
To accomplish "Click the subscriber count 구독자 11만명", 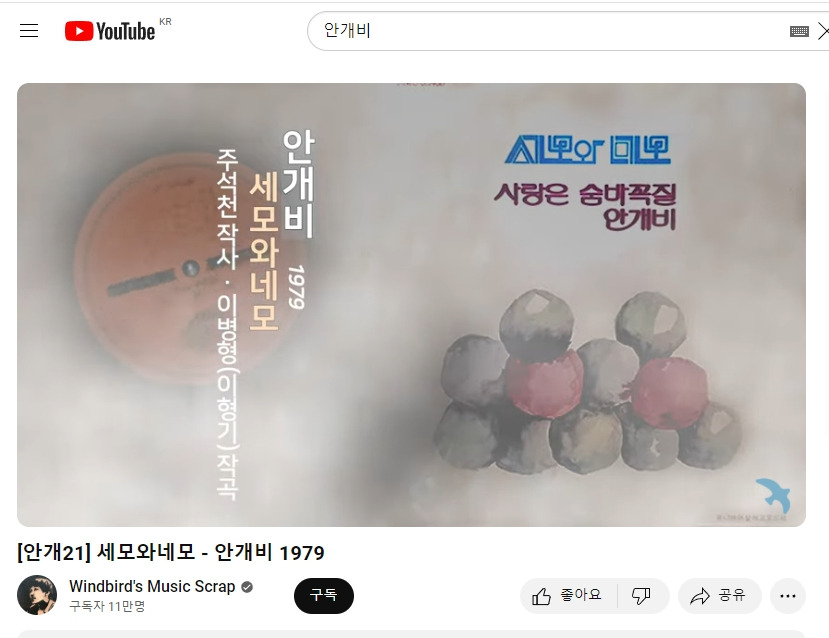I will tap(107, 606).
